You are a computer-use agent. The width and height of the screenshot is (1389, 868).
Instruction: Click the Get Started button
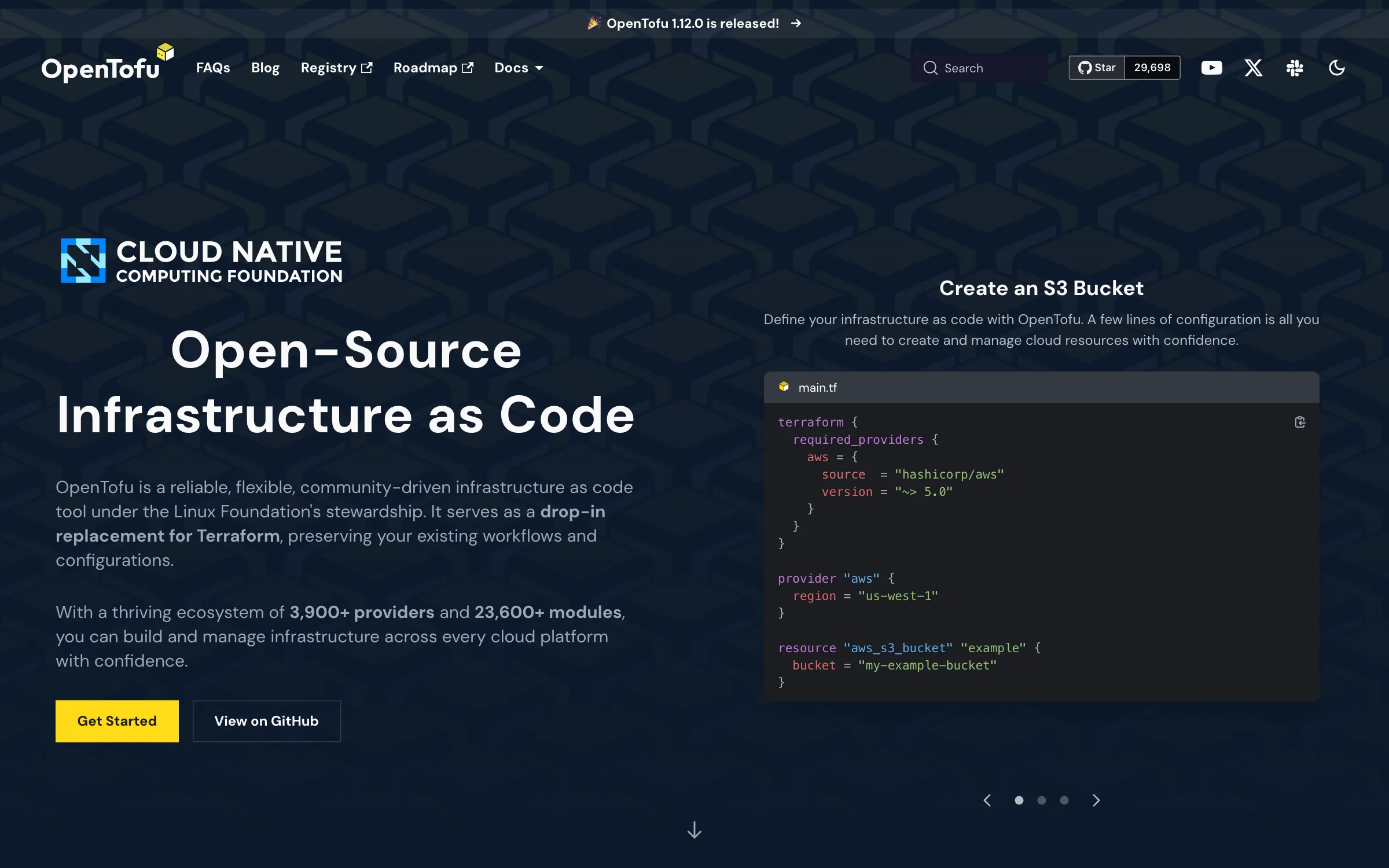click(x=117, y=721)
